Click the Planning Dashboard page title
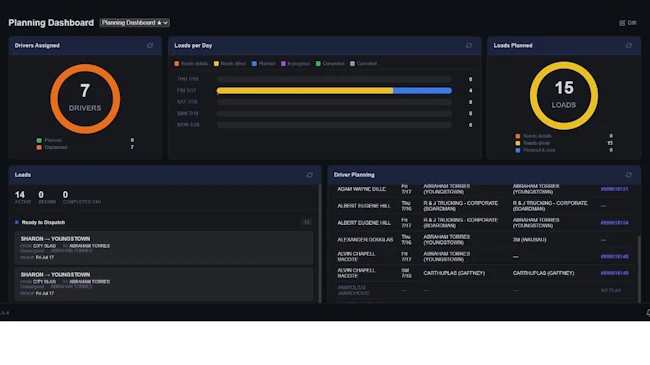The height and width of the screenshot is (365, 650). (51, 23)
